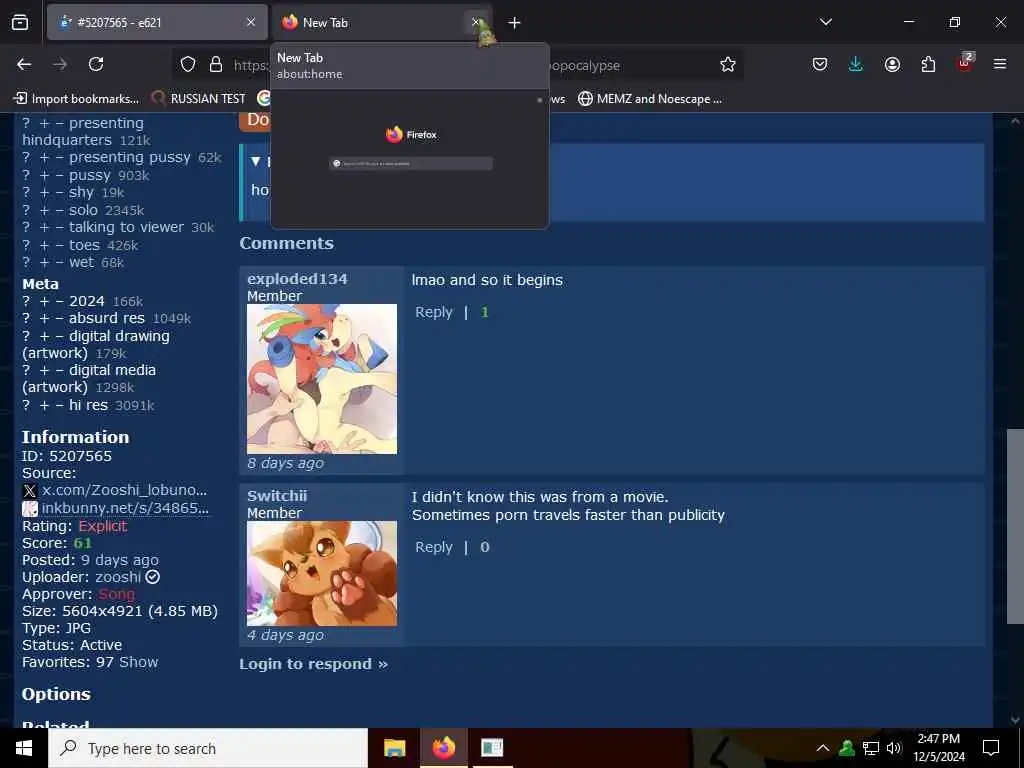Open exploded134's user profile
The height and width of the screenshot is (768, 1024).
coord(297,279)
